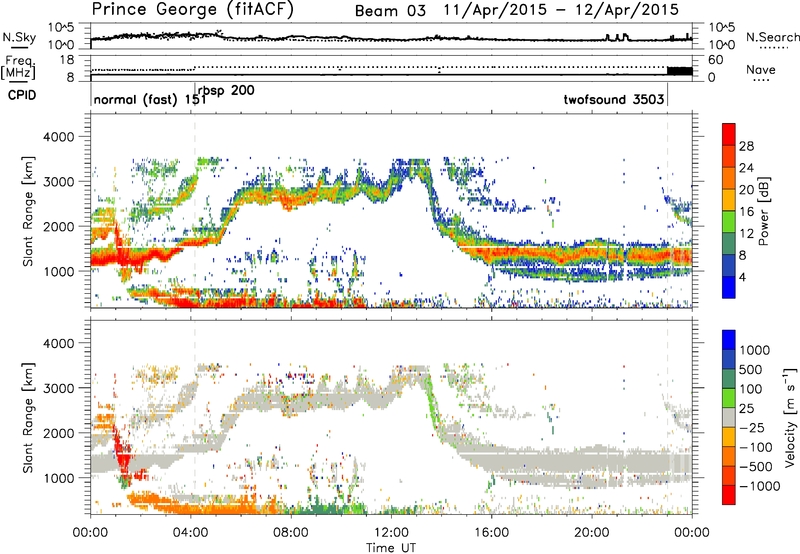
Task: Click the "-1000" label on the Velocity colorbar
Action: click(759, 486)
